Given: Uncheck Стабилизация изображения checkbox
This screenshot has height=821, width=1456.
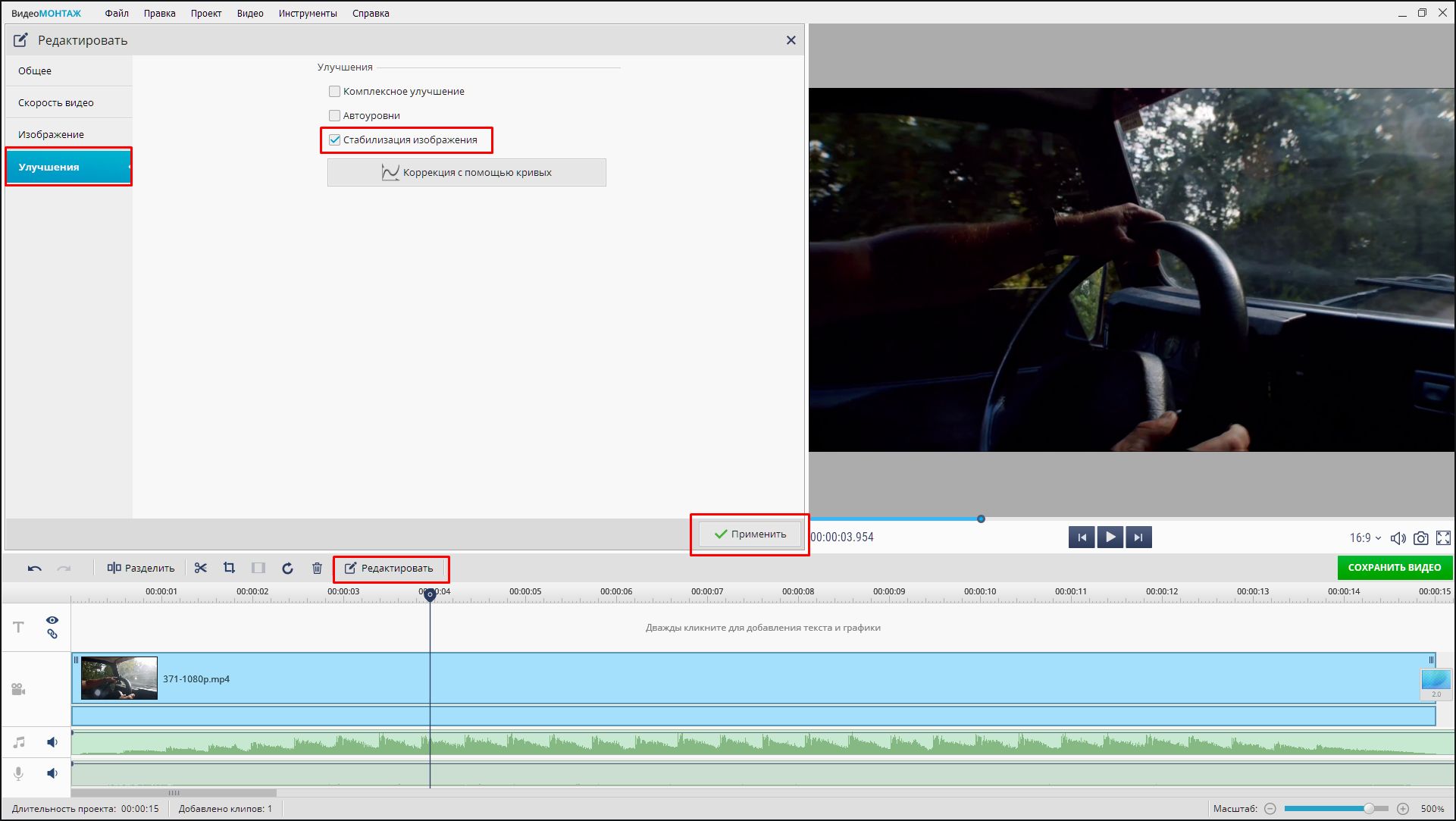Looking at the screenshot, I should (x=334, y=139).
